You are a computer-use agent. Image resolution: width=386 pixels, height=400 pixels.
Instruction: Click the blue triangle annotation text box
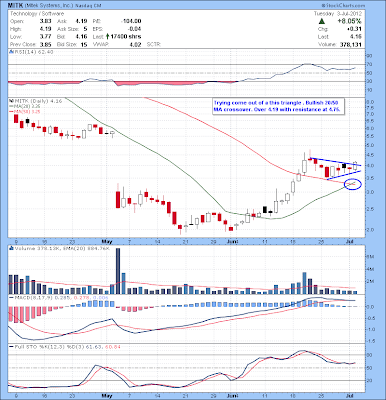pos(278,106)
